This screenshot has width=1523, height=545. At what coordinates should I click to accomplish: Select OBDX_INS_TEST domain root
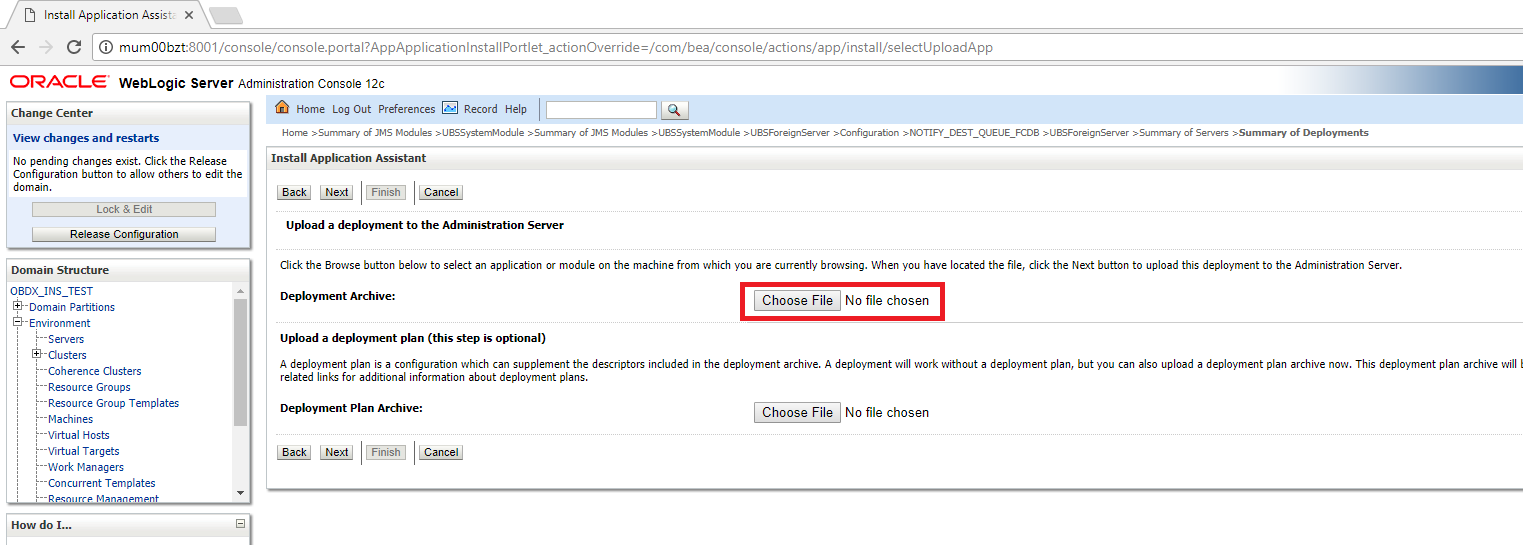point(52,291)
